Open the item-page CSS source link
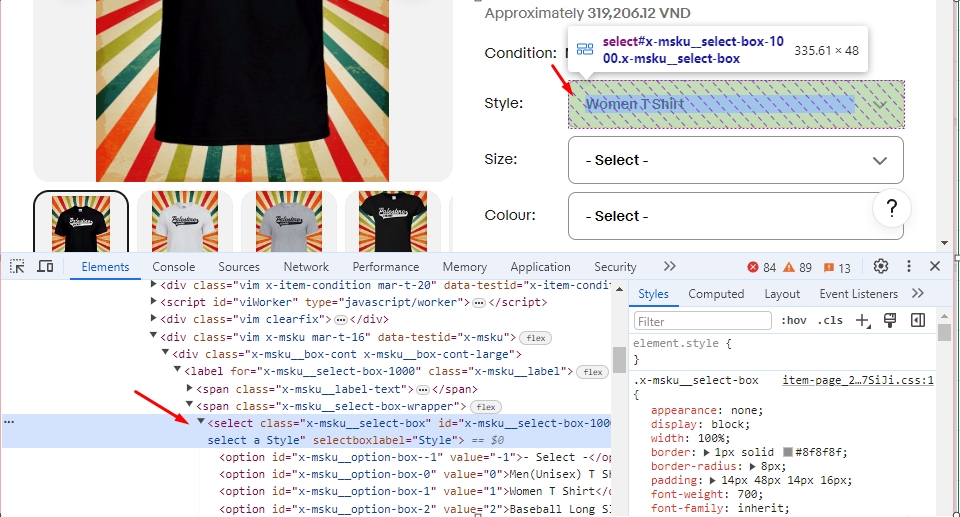The image size is (960, 517). pyautogui.click(x=857, y=380)
